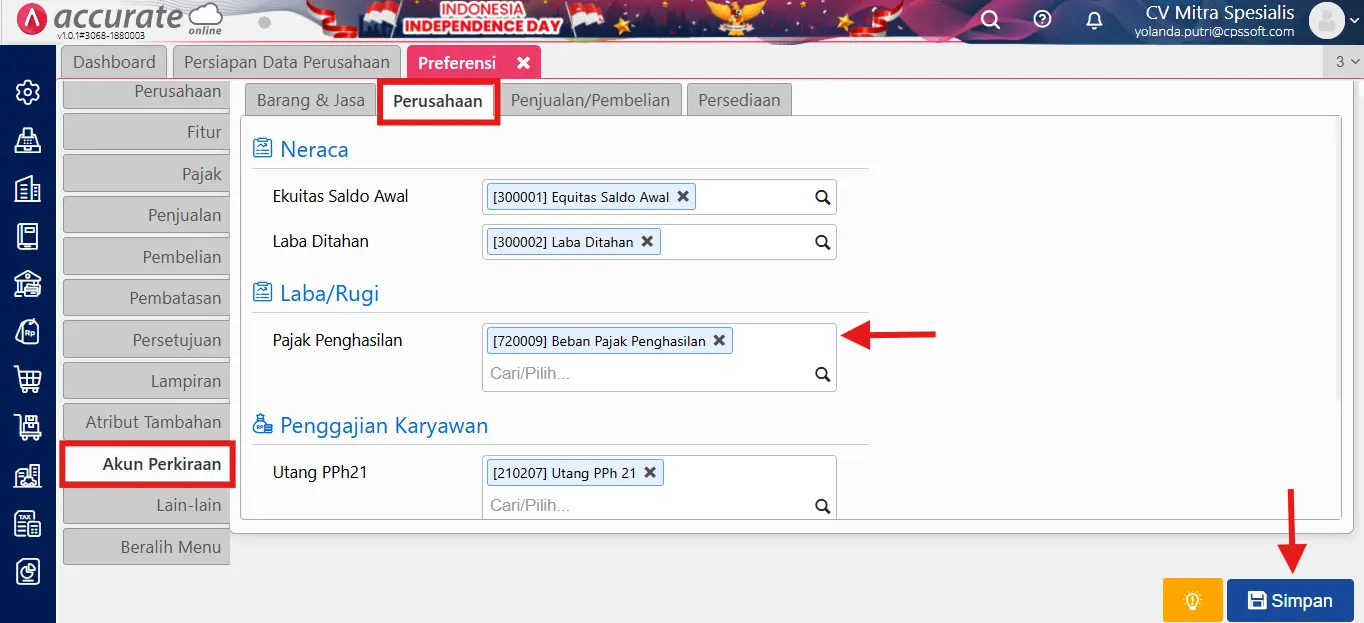Image resolution: width=1364 pixels, height=623 pixels.
Task: Open the settings gear in left sidebar
Action: (x=27, y=93)
